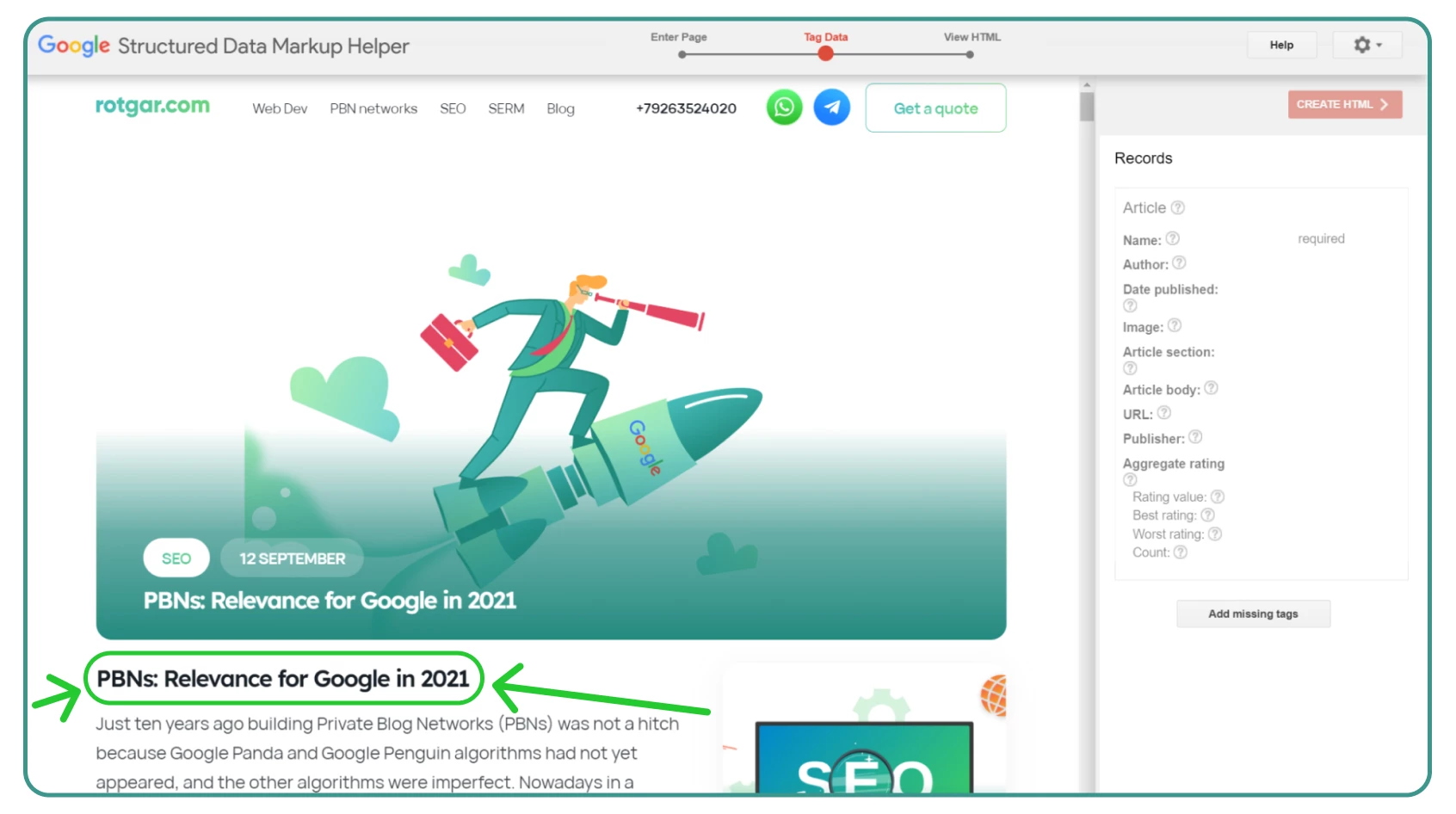This screenshot has width=1456, height=814.
Task: Click the hero banner article title
Action: click(330, 601)
